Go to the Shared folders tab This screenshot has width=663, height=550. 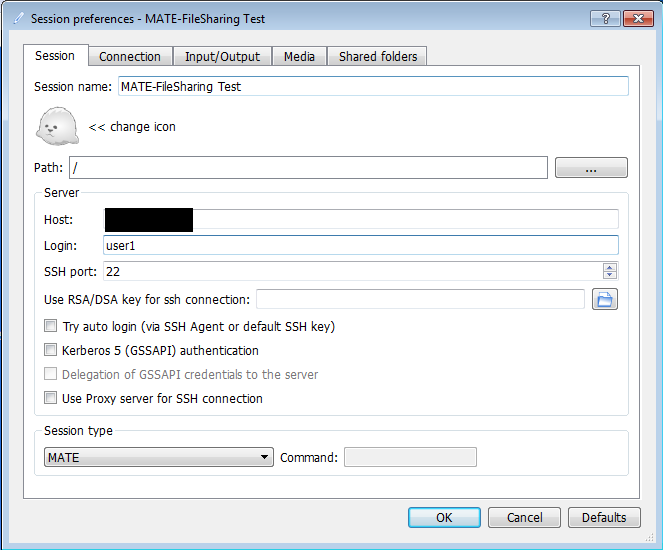coord(378,56)
